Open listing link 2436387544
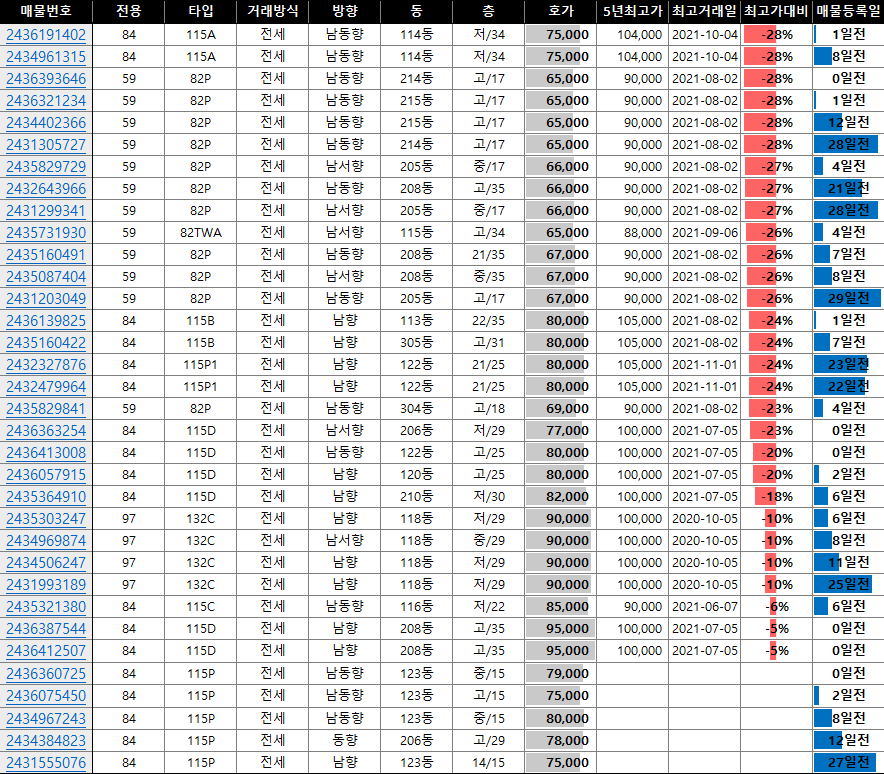The image size is (884, 774). [46, 629]
